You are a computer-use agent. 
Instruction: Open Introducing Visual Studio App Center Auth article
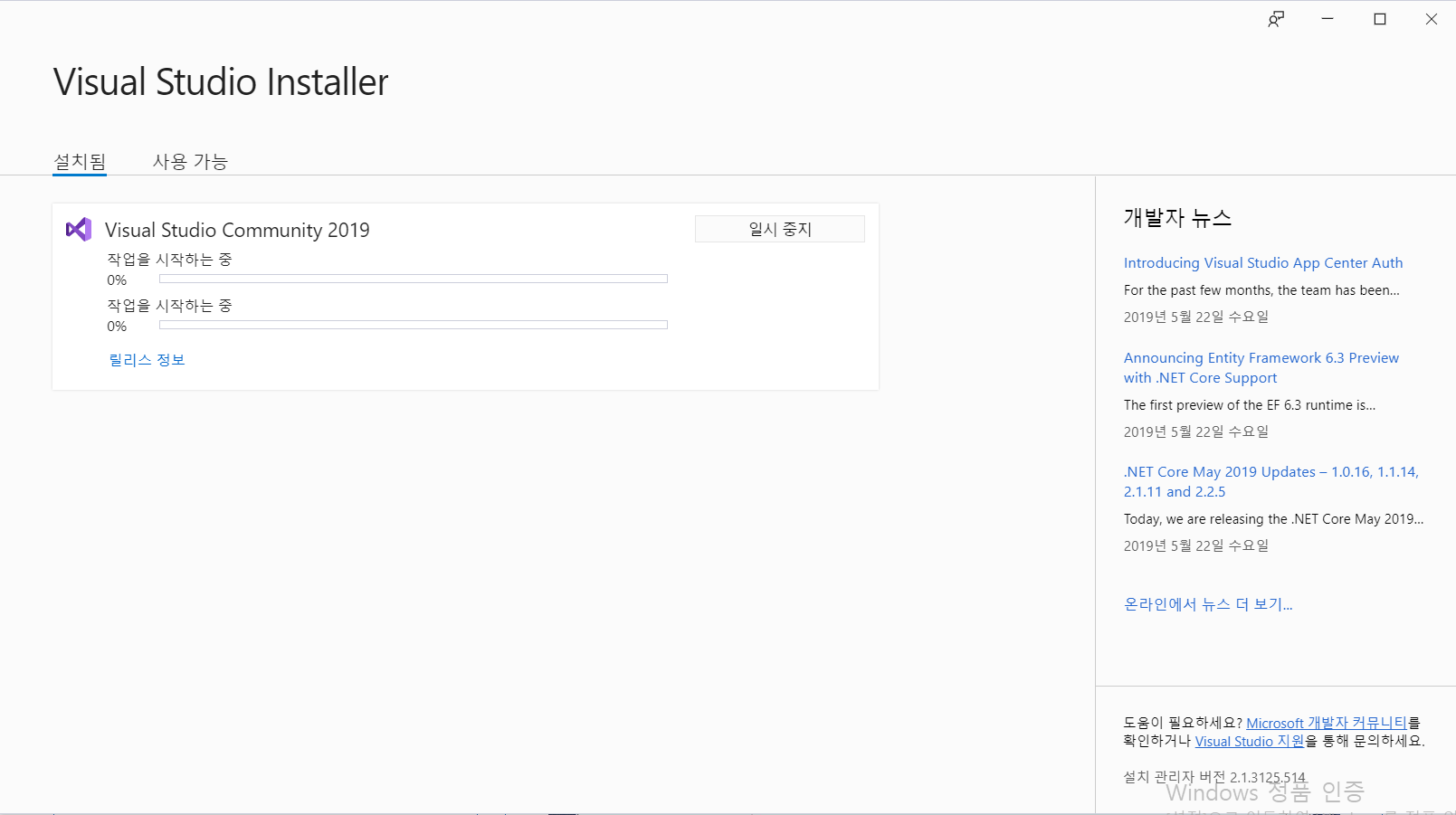[x=1263, y=263]
